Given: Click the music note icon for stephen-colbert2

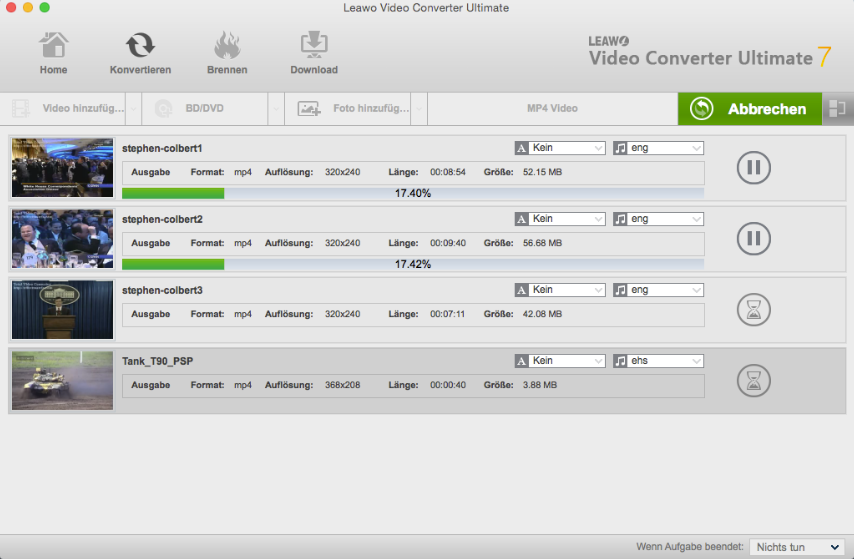Looking at the screenshot, I should pos(620,218).
